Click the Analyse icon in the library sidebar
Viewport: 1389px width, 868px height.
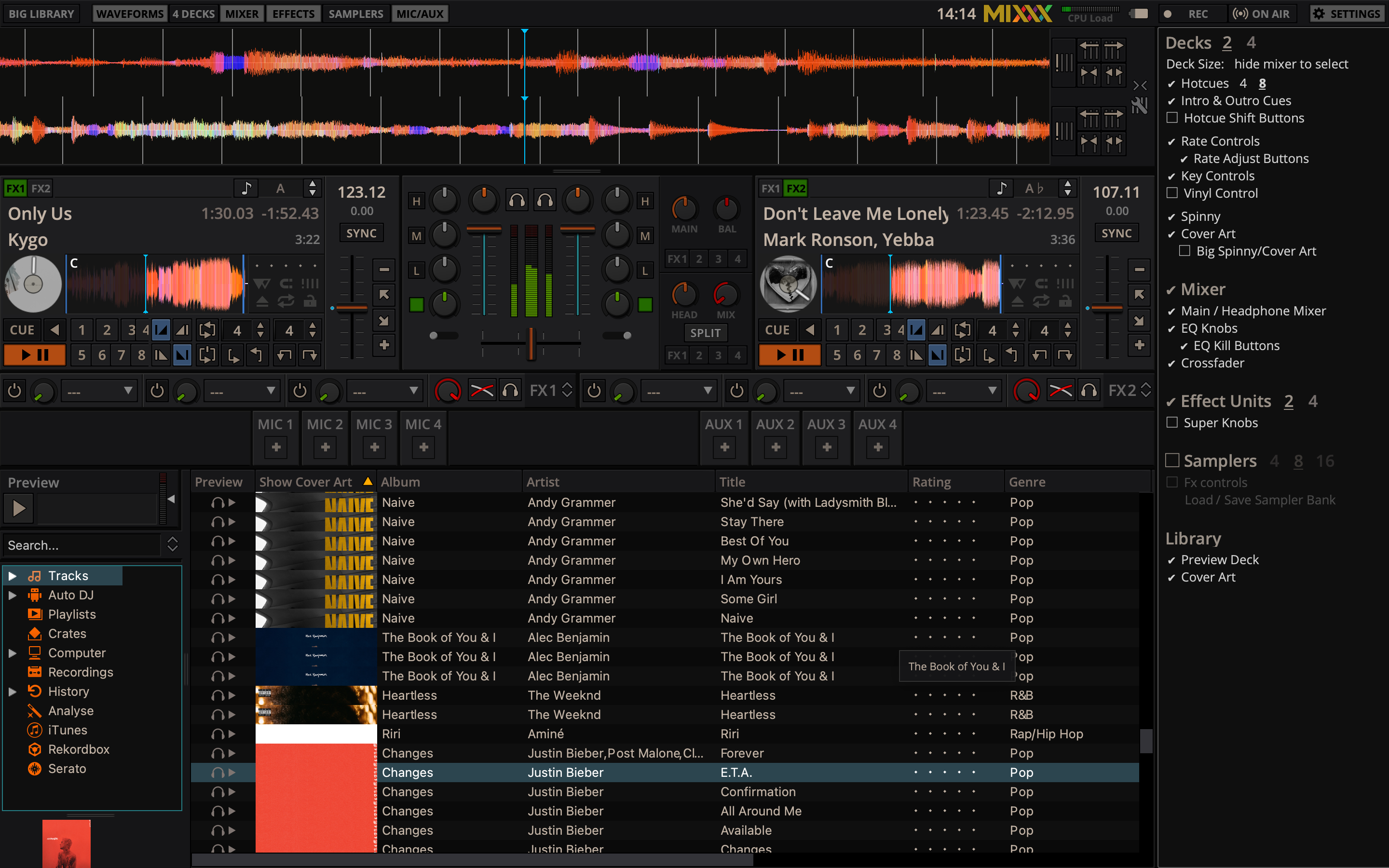[34, 711]
